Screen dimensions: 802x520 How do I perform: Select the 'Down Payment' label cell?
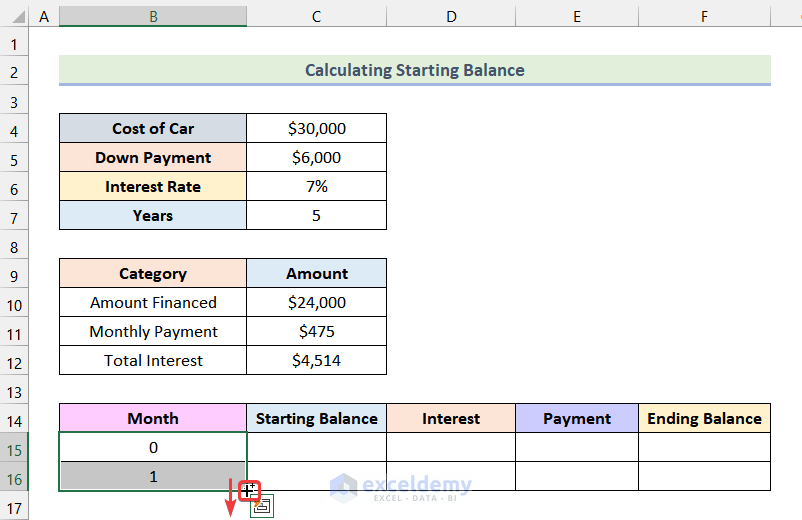[153, 157]
